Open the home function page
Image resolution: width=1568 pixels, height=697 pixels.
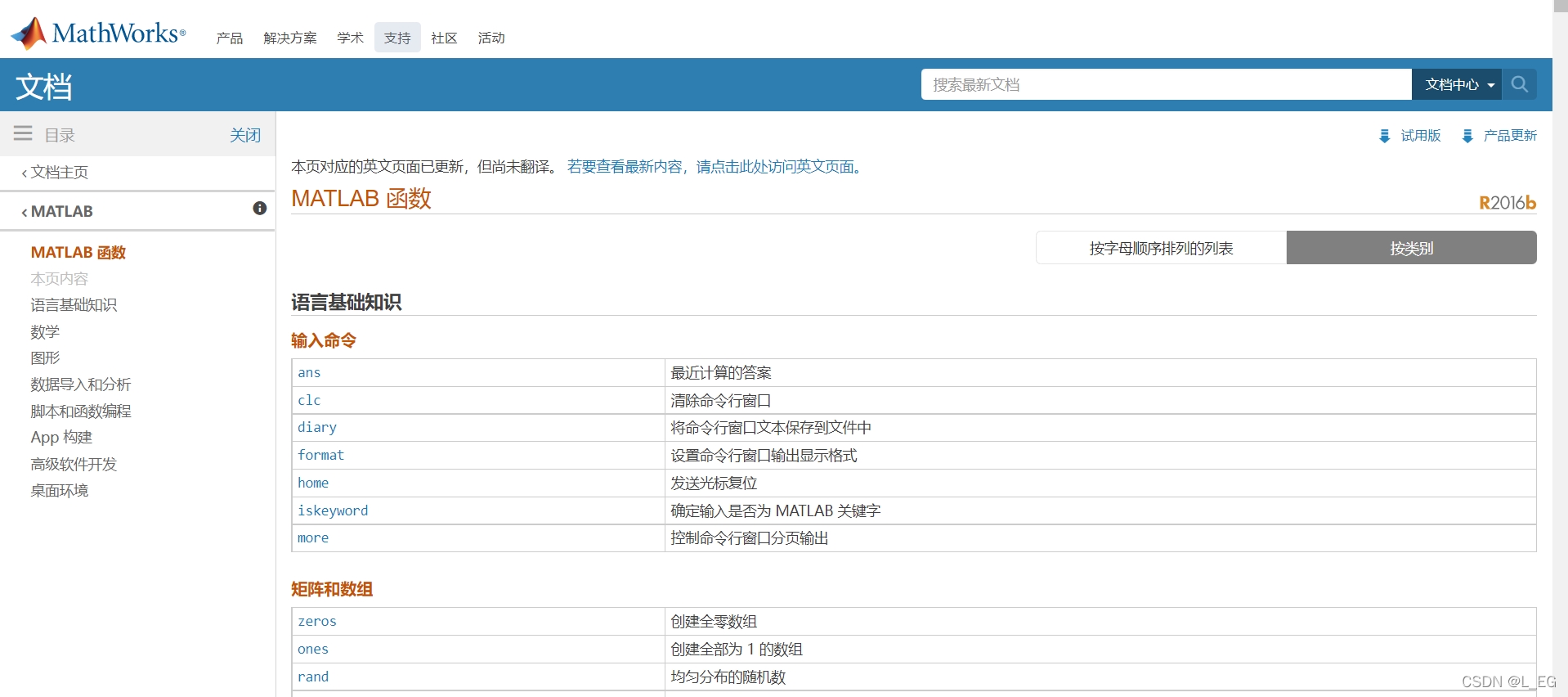[313, 483]
